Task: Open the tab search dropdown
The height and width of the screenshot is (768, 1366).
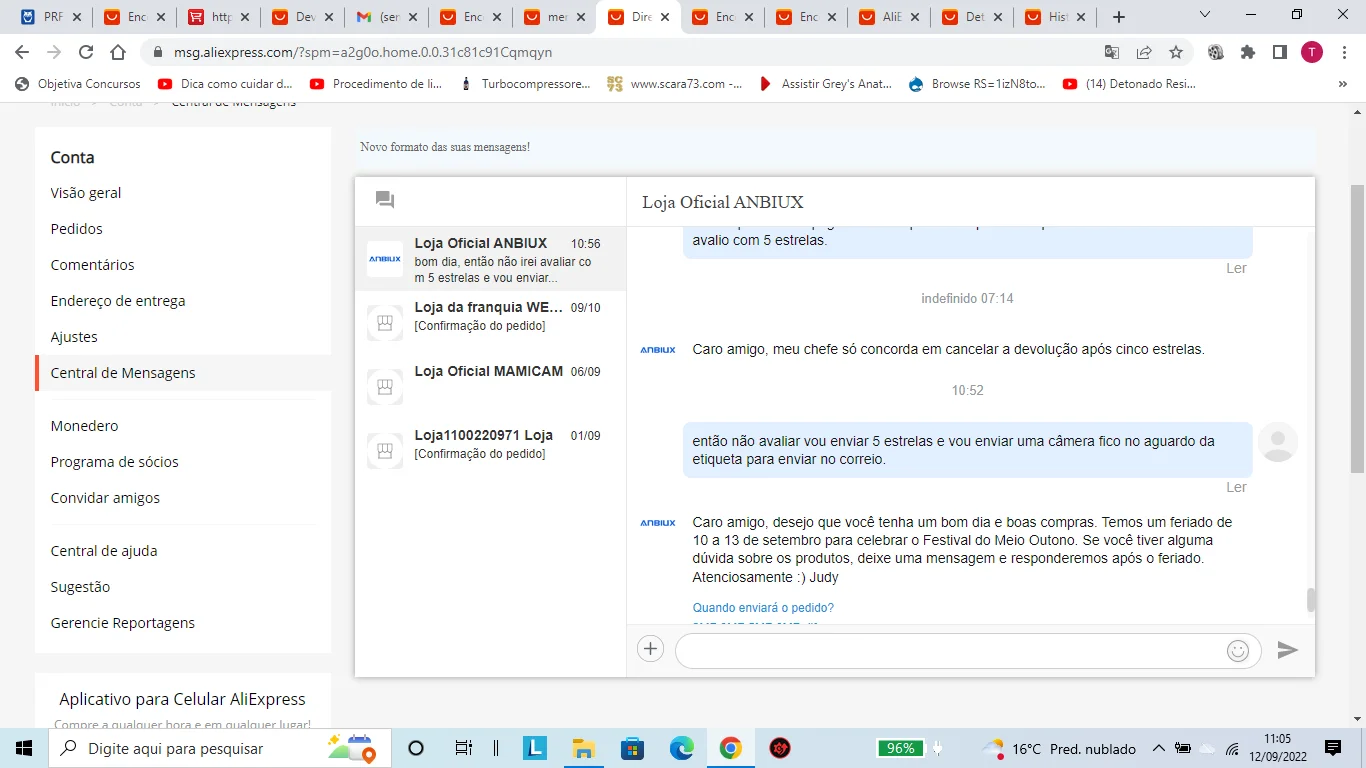Action: tap(1205, 15)
